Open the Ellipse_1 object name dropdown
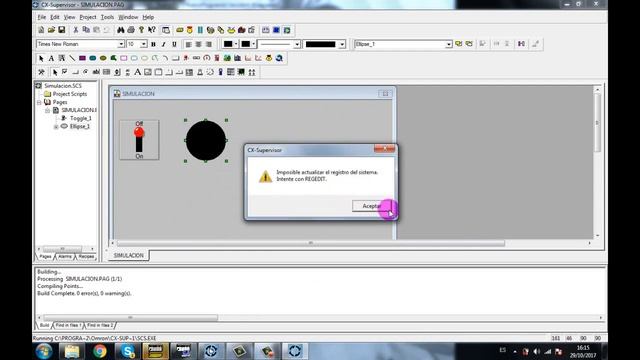This screenshot has height=360, width=640. pos(449,44)
